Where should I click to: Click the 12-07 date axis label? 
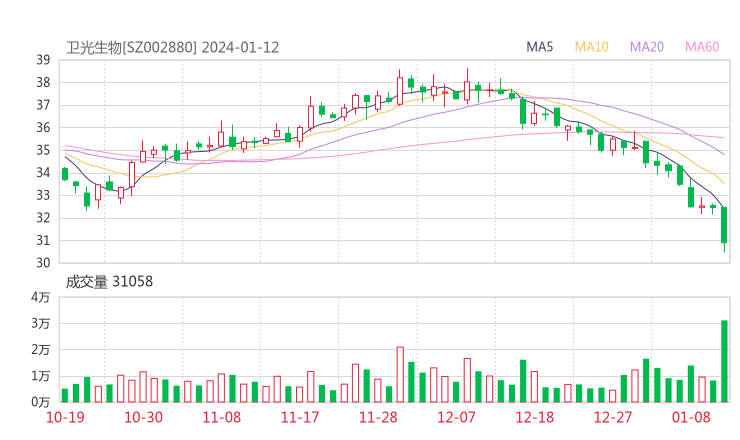[456, 417]
